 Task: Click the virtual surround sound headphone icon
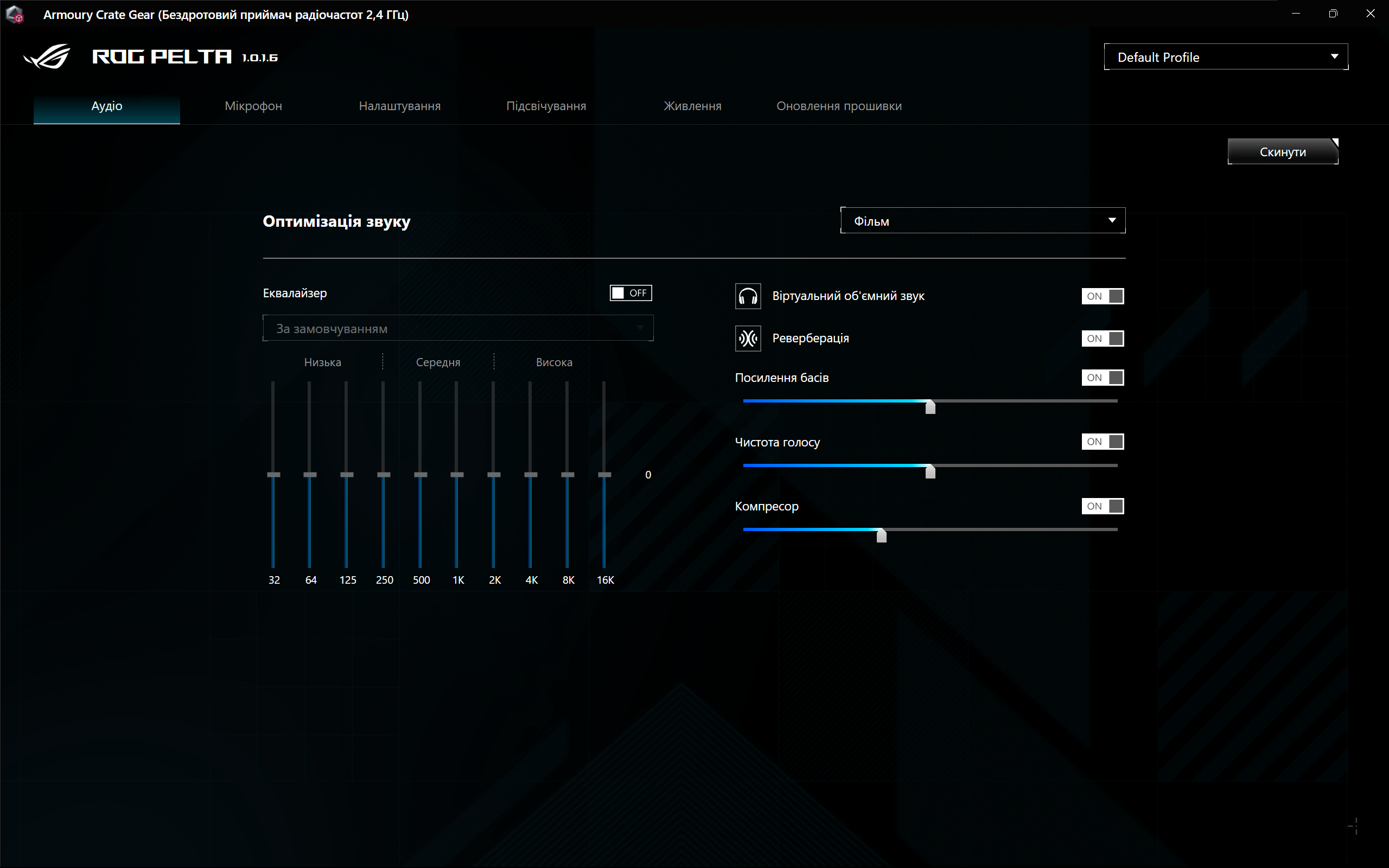tap(748, 296)
